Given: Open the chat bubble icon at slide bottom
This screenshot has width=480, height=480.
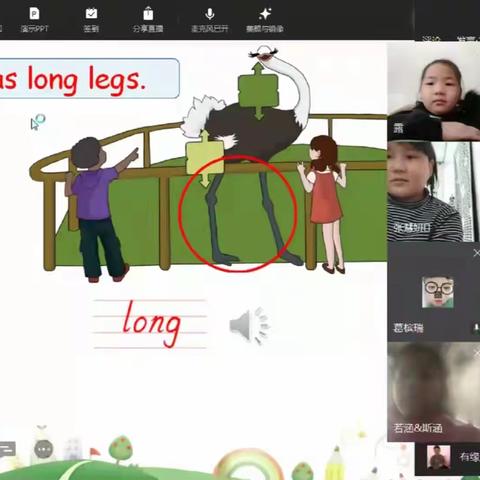Looking at the screenshot, I should tap(7, 450).
